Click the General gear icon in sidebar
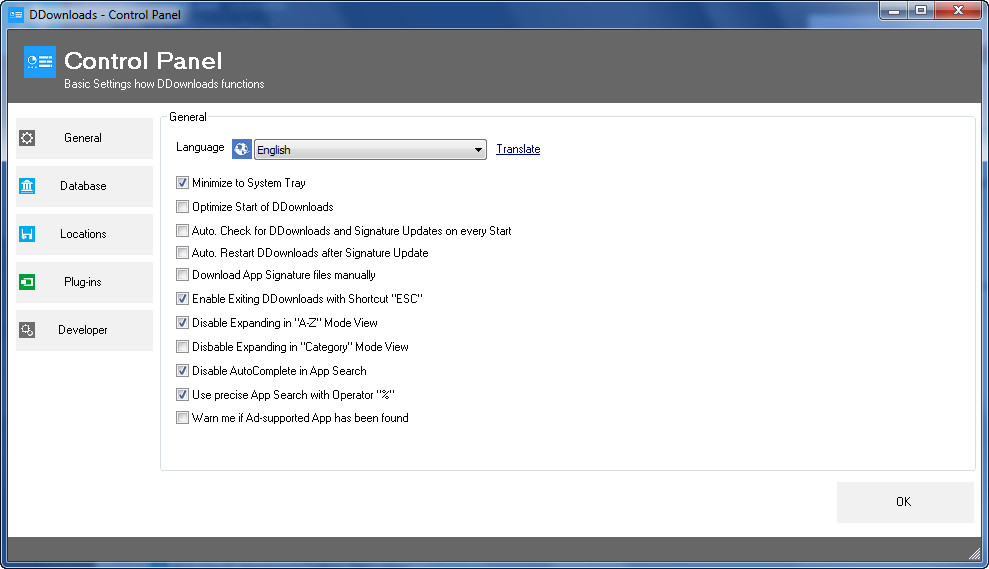 [x=27, y=138]
